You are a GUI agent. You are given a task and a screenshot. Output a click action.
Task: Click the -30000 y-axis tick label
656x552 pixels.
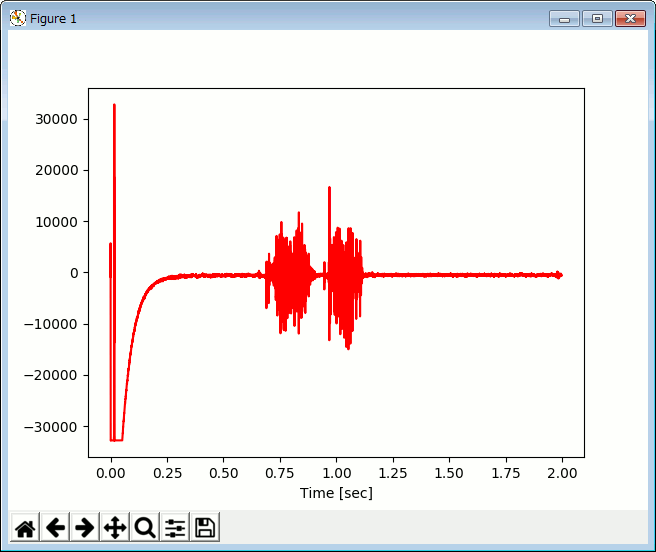point(54,426)
